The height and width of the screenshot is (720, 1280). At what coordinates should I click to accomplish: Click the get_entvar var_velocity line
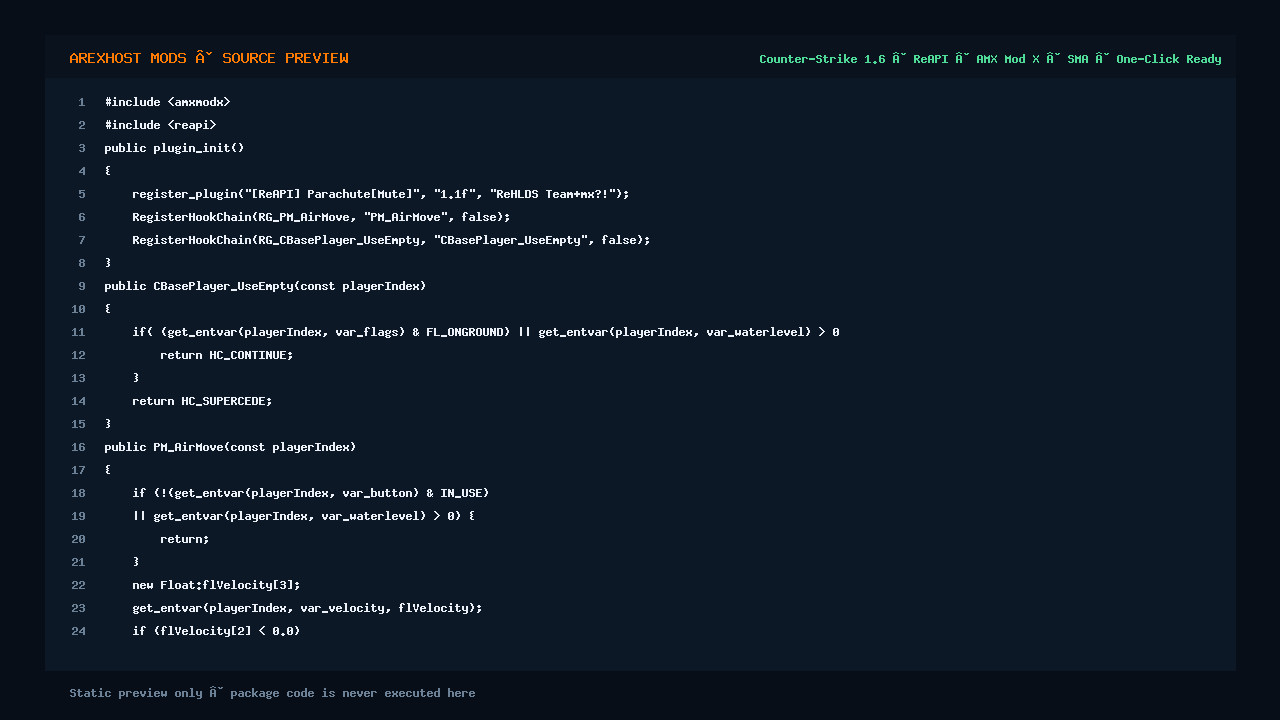tap(307, 608)
